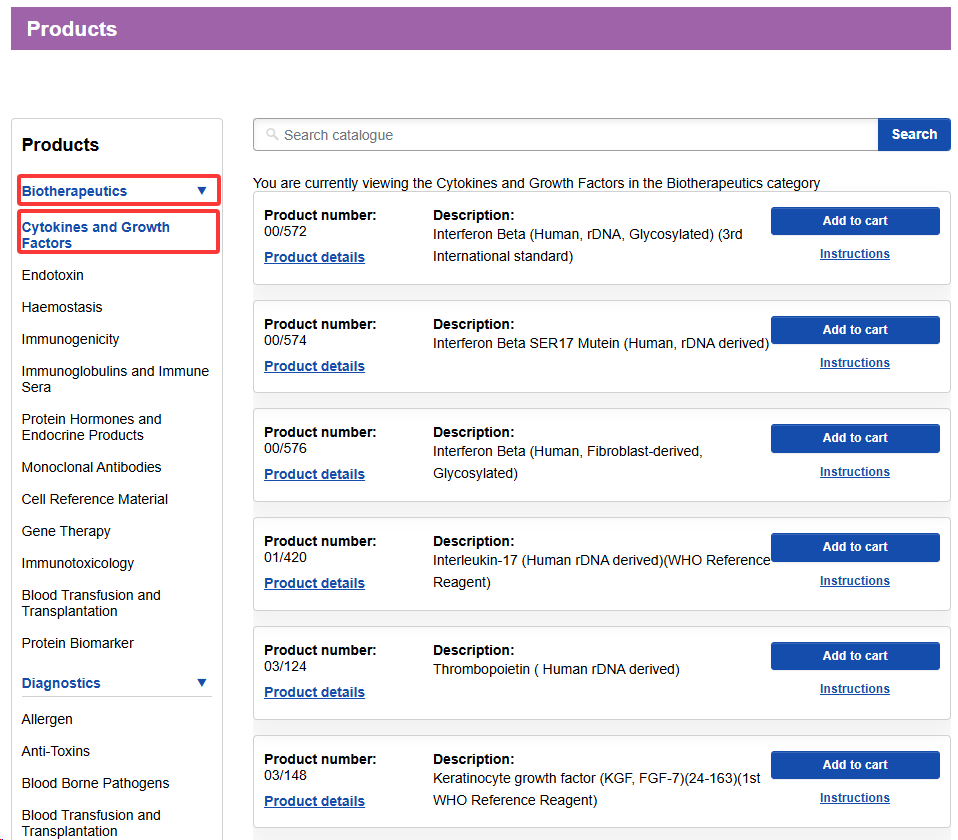Select Protein Biomarker in sidebar

78,643
